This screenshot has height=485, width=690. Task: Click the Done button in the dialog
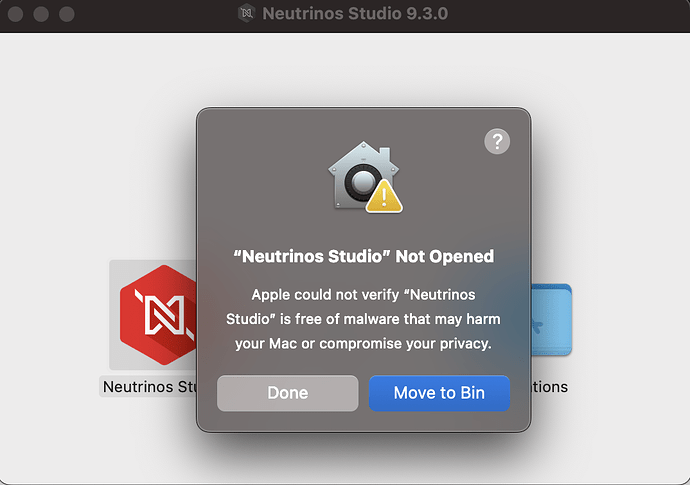pos(287,393)
